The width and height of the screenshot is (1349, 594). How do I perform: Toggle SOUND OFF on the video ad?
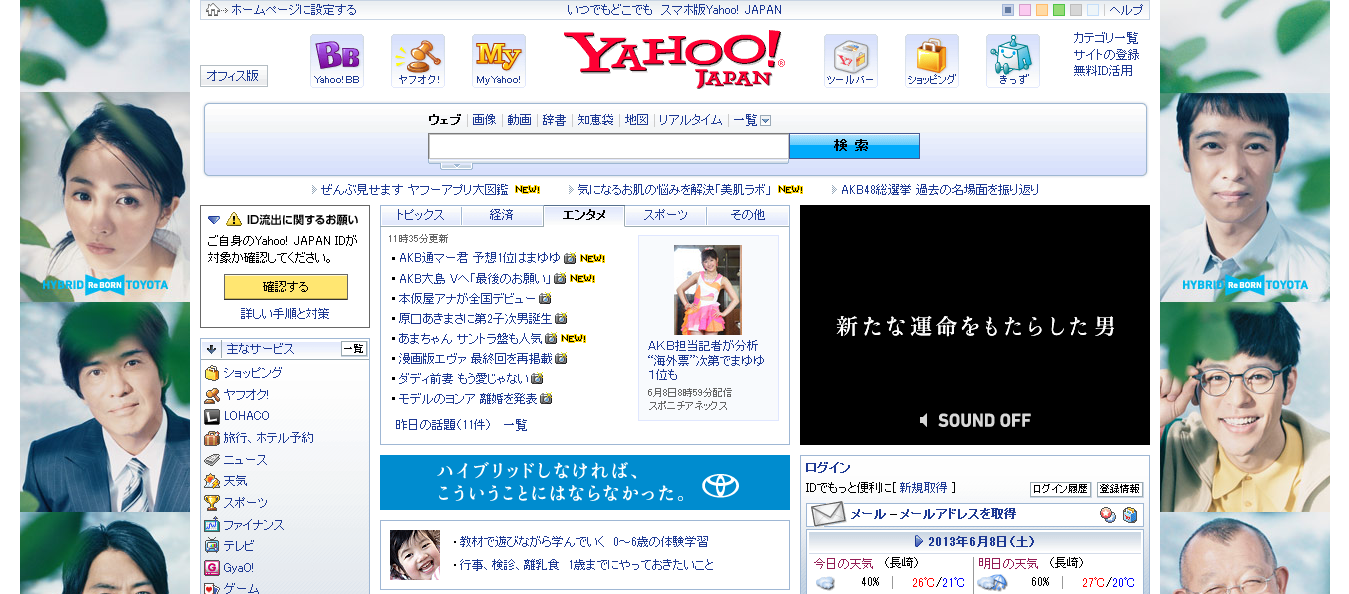(975, 420)
